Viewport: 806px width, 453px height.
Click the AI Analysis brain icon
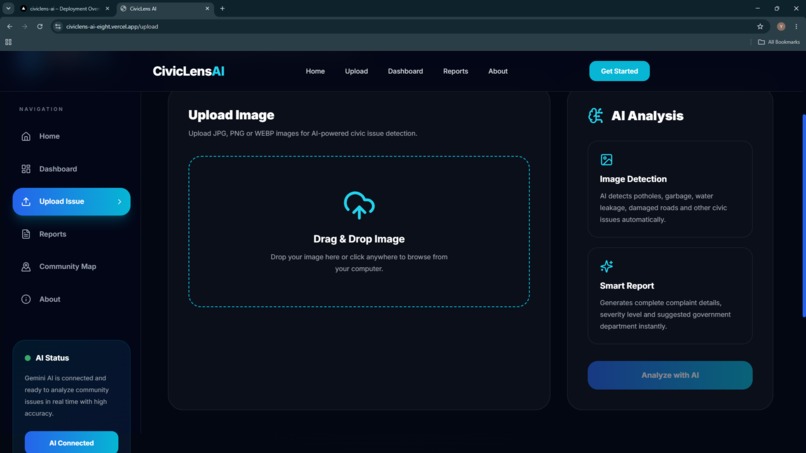tap(595, 116)
